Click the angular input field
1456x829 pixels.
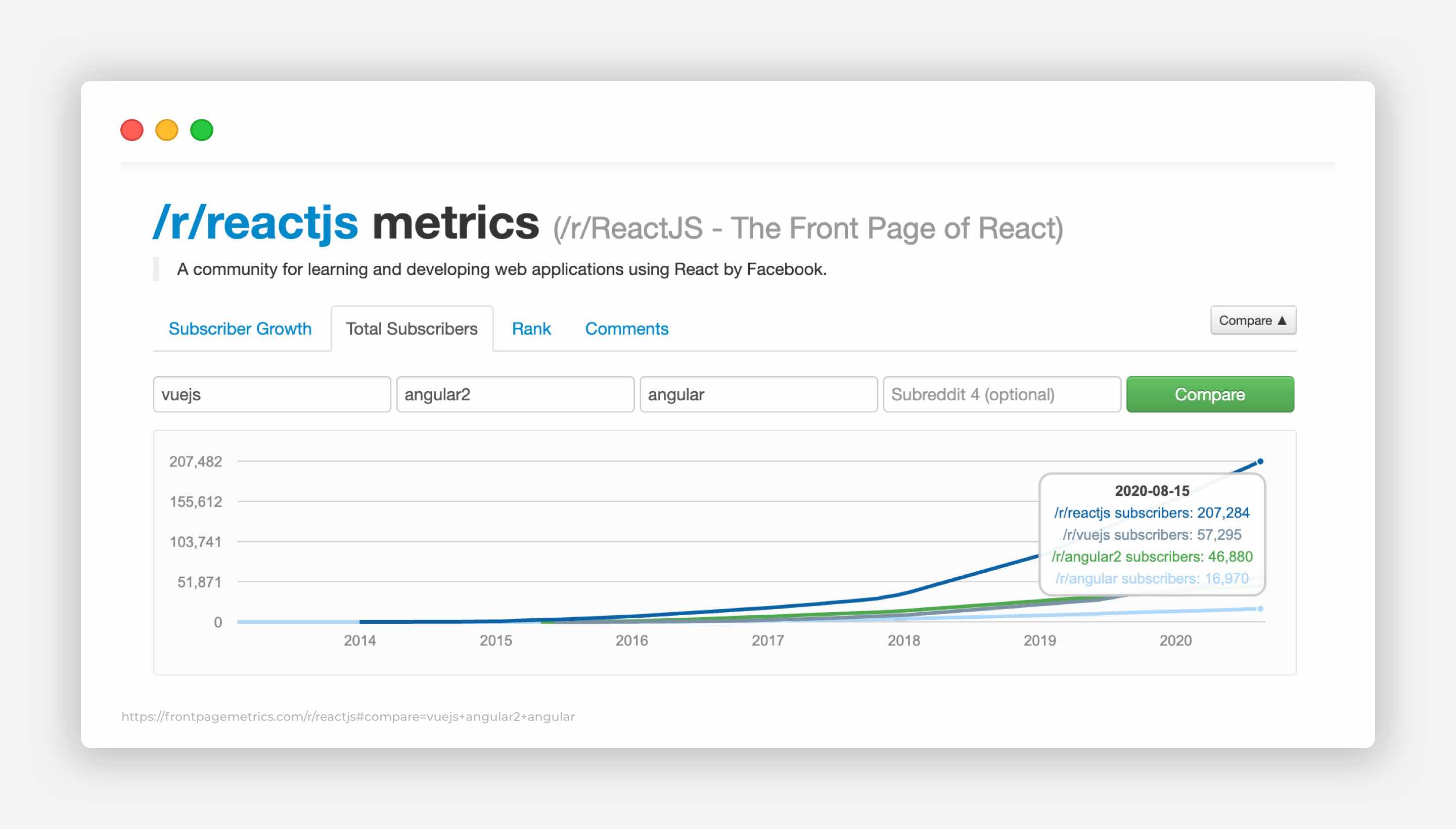[x=757, y=394]
